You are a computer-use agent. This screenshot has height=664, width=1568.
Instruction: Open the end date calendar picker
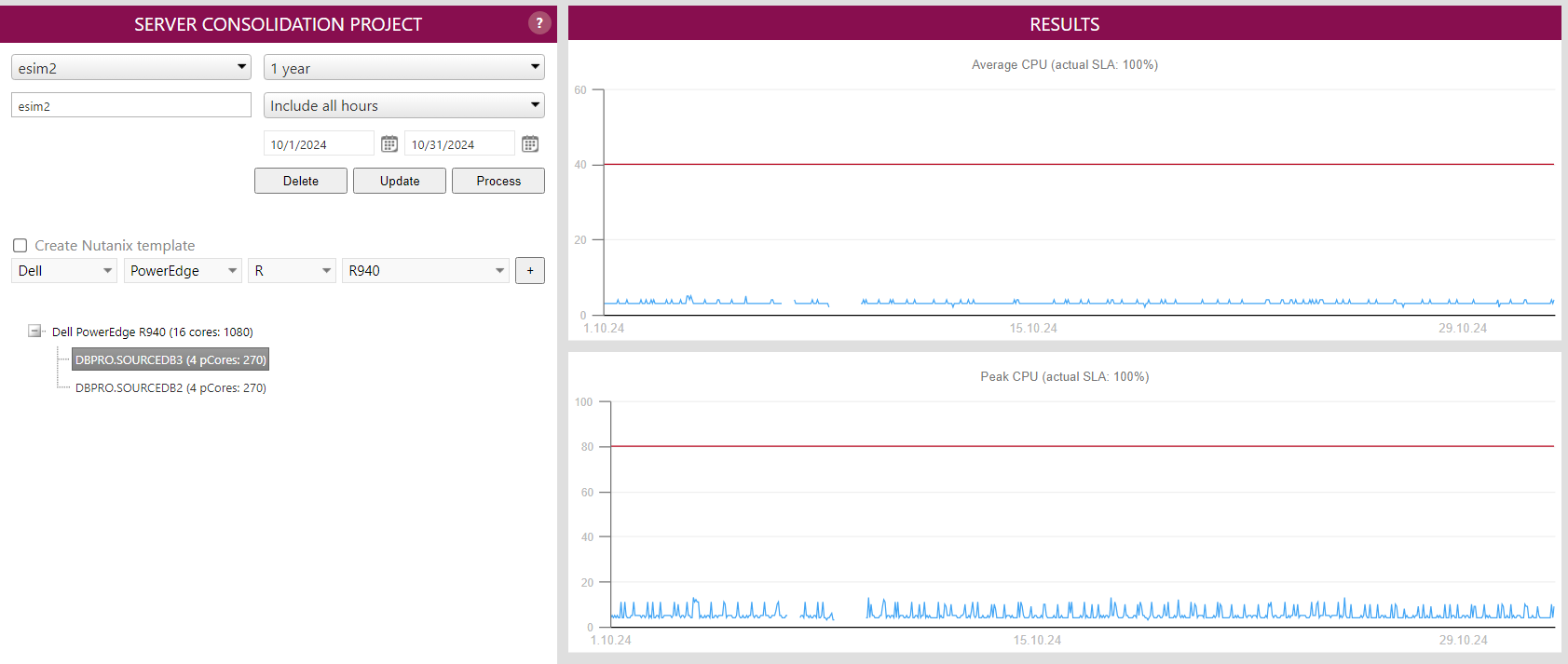530,144
